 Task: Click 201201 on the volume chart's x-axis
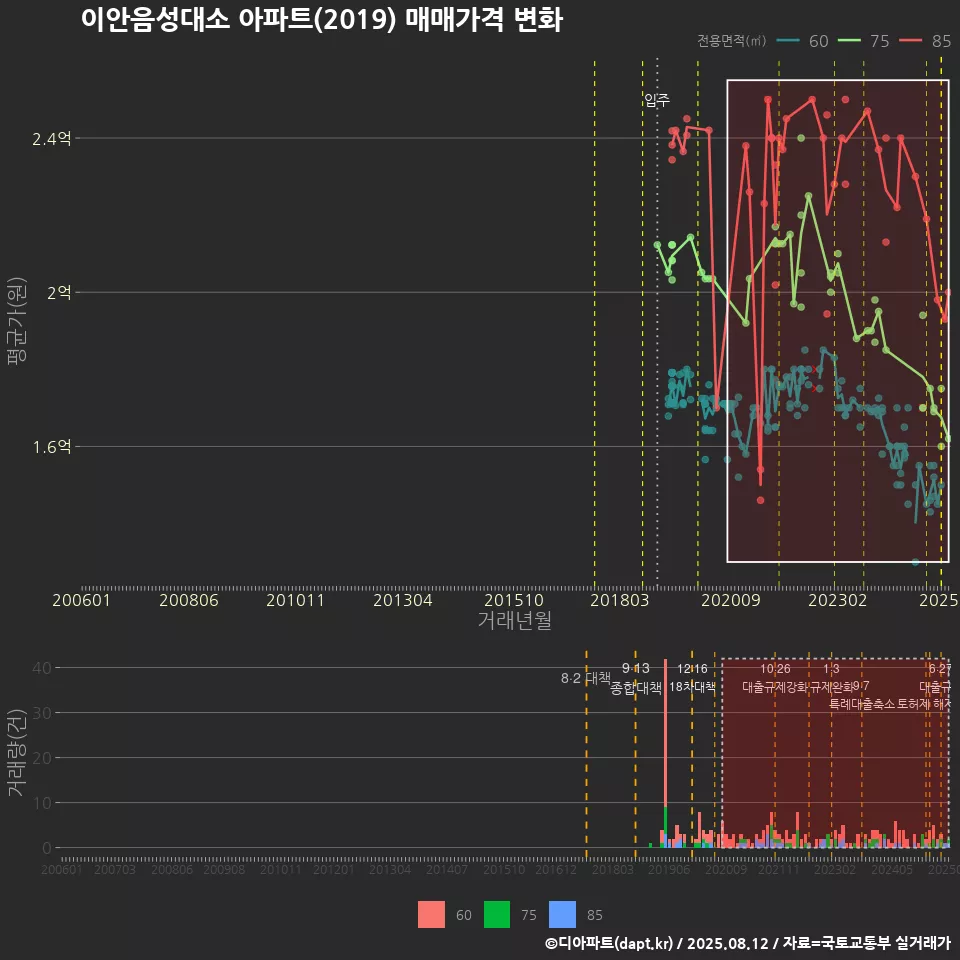(x=334, y=869)
